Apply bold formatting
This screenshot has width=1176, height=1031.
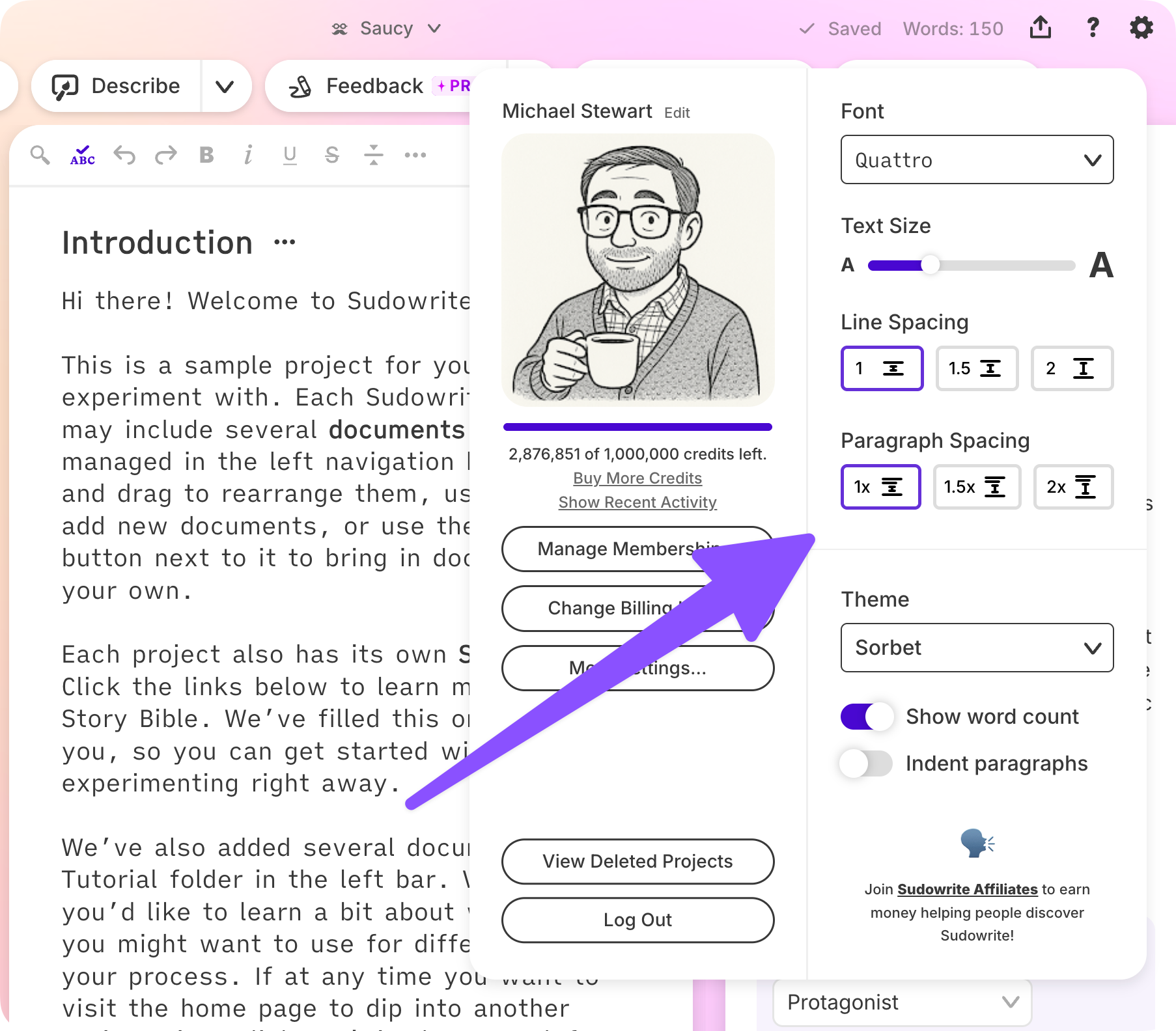pyautogui.click(x=206, y=155)
